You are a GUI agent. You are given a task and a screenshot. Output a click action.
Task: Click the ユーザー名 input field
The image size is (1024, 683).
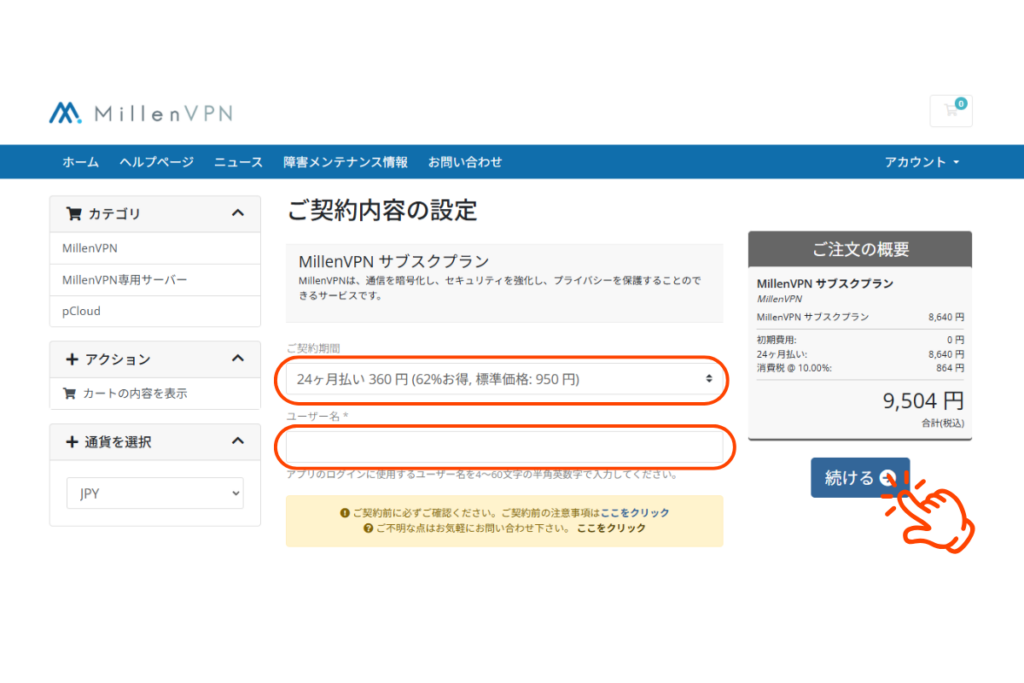pos(503,447)
